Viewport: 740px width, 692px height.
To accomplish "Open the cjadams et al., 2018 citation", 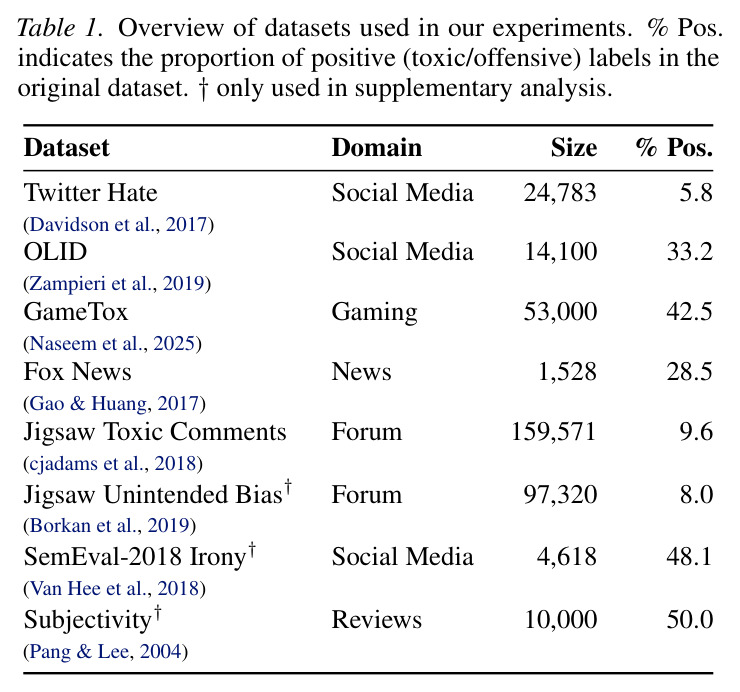I will 113,464.
